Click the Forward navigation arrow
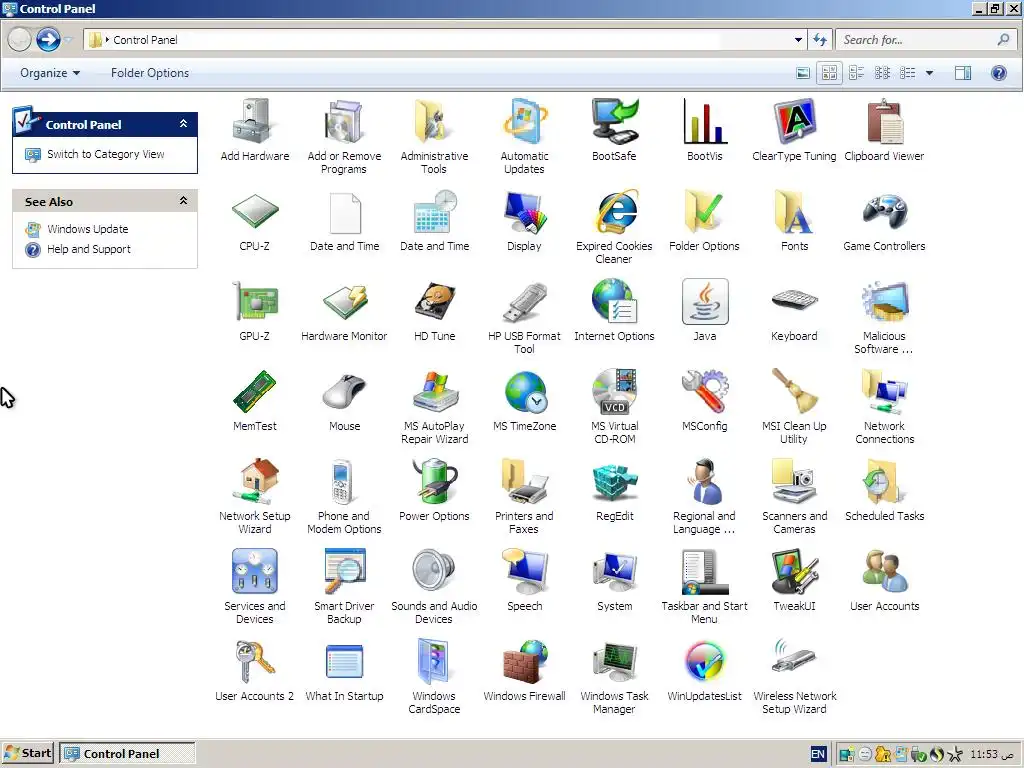1024x768 pixels. 48,40
